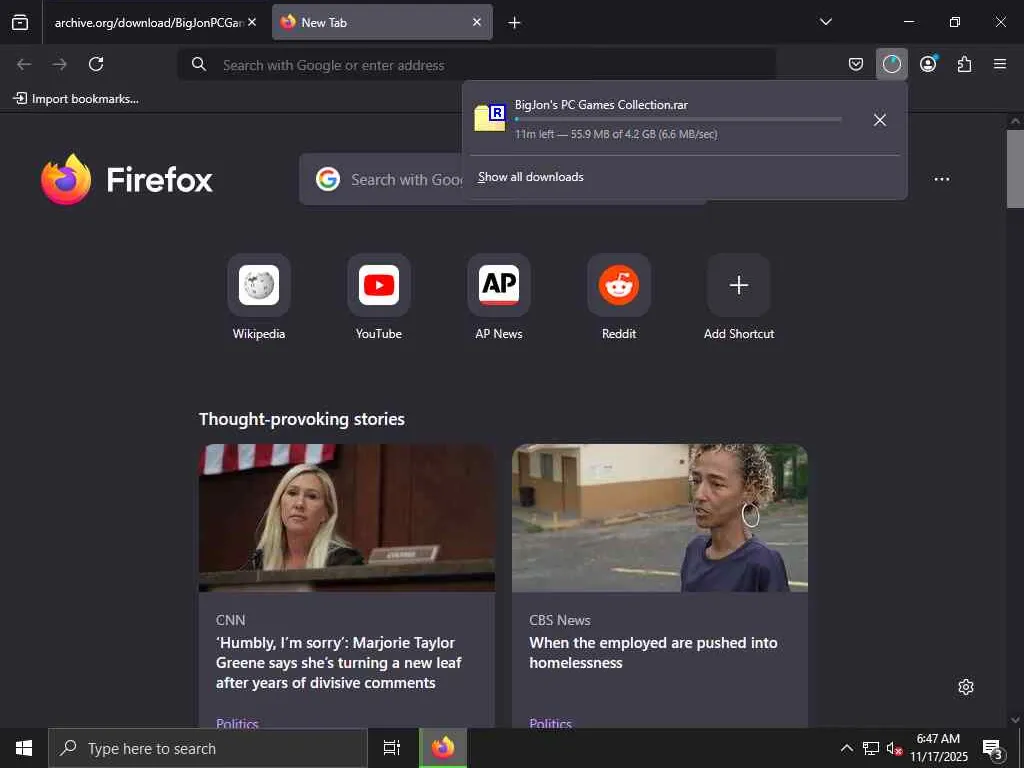
Task: Expand the list all tabs chevron
Action: coord(825,22)
